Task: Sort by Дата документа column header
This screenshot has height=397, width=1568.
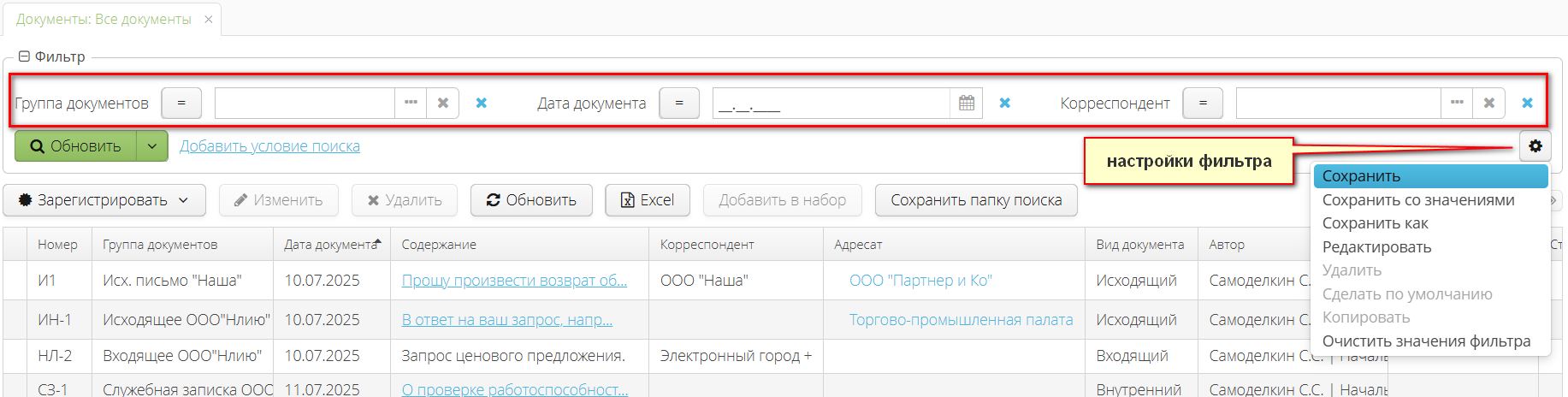Action: point(332,245)
